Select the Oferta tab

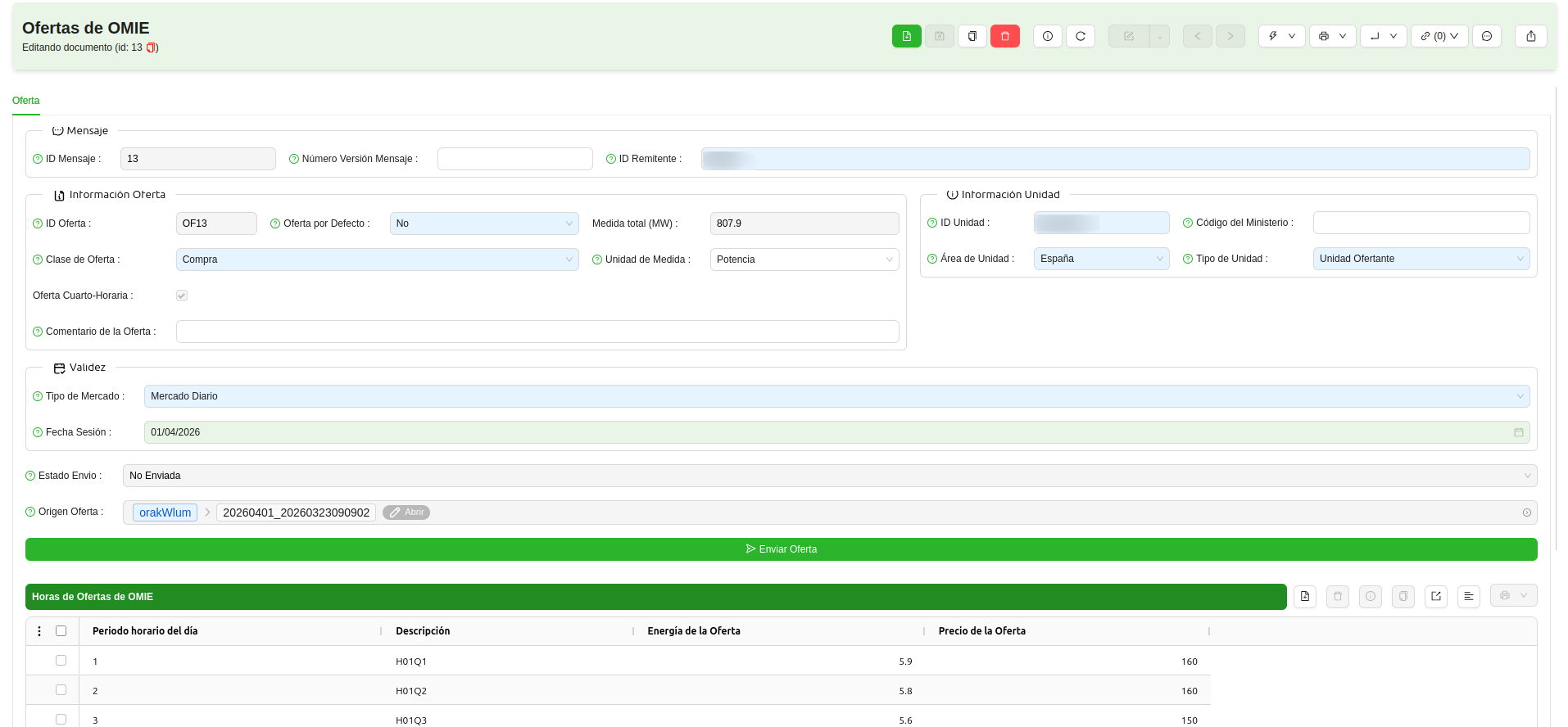[x=26, y=101]
